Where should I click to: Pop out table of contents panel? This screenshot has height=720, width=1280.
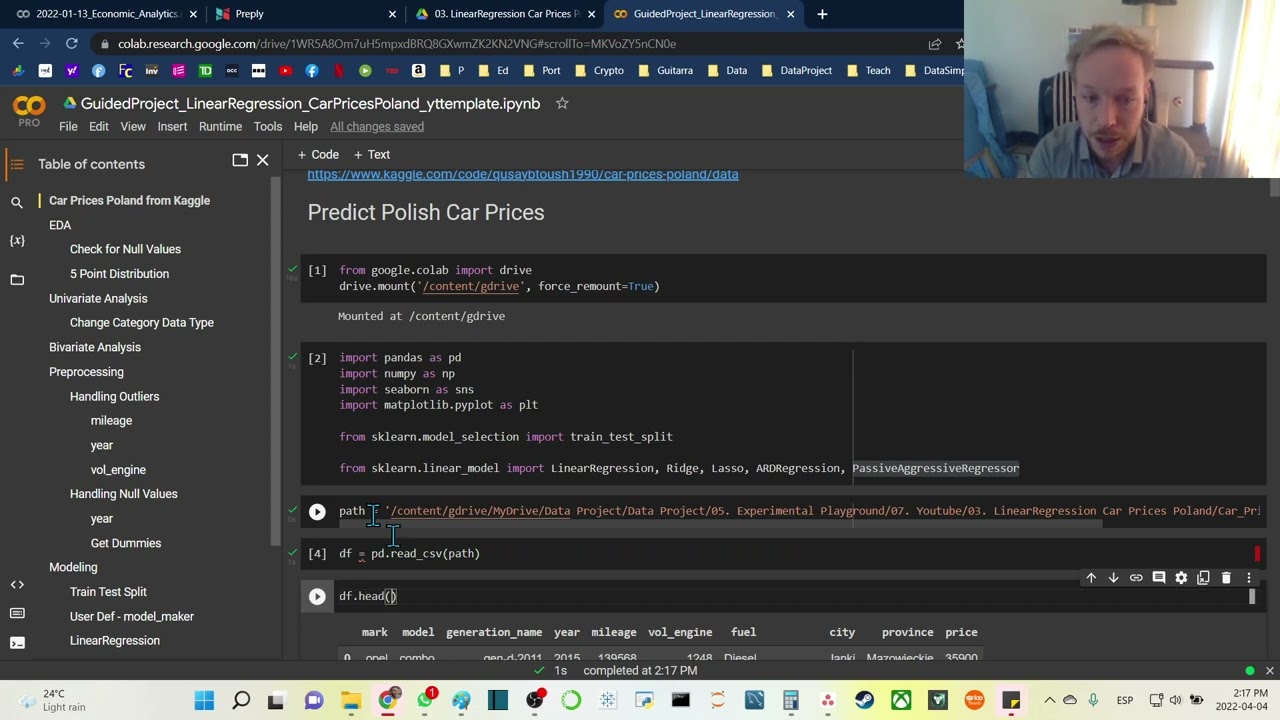pyautogui.click(x=240, y=160)
